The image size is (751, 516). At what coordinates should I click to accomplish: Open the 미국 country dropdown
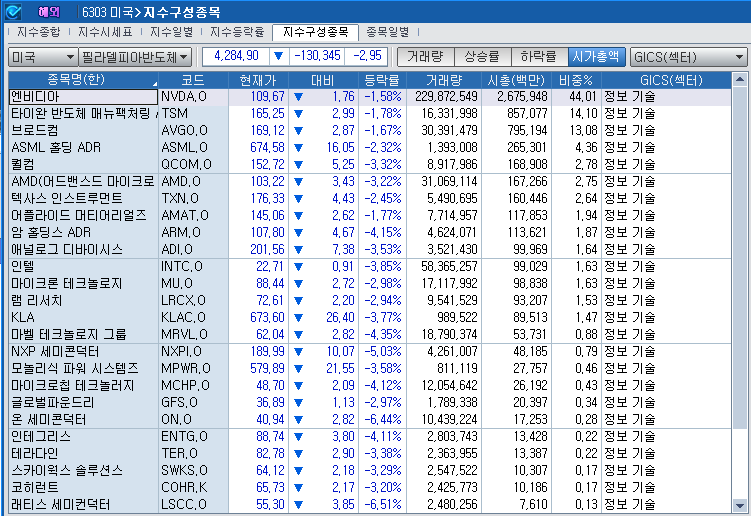click(43, 57)
